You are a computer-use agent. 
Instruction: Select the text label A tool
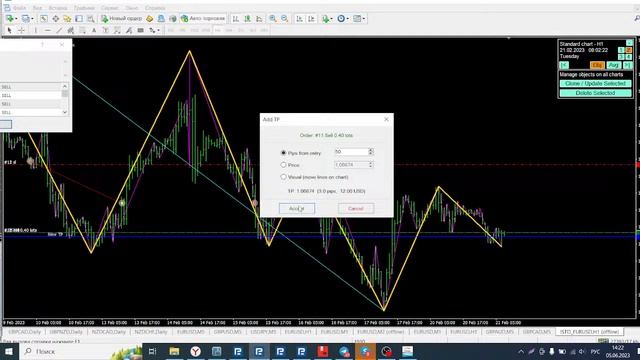[x=94, y=30]
